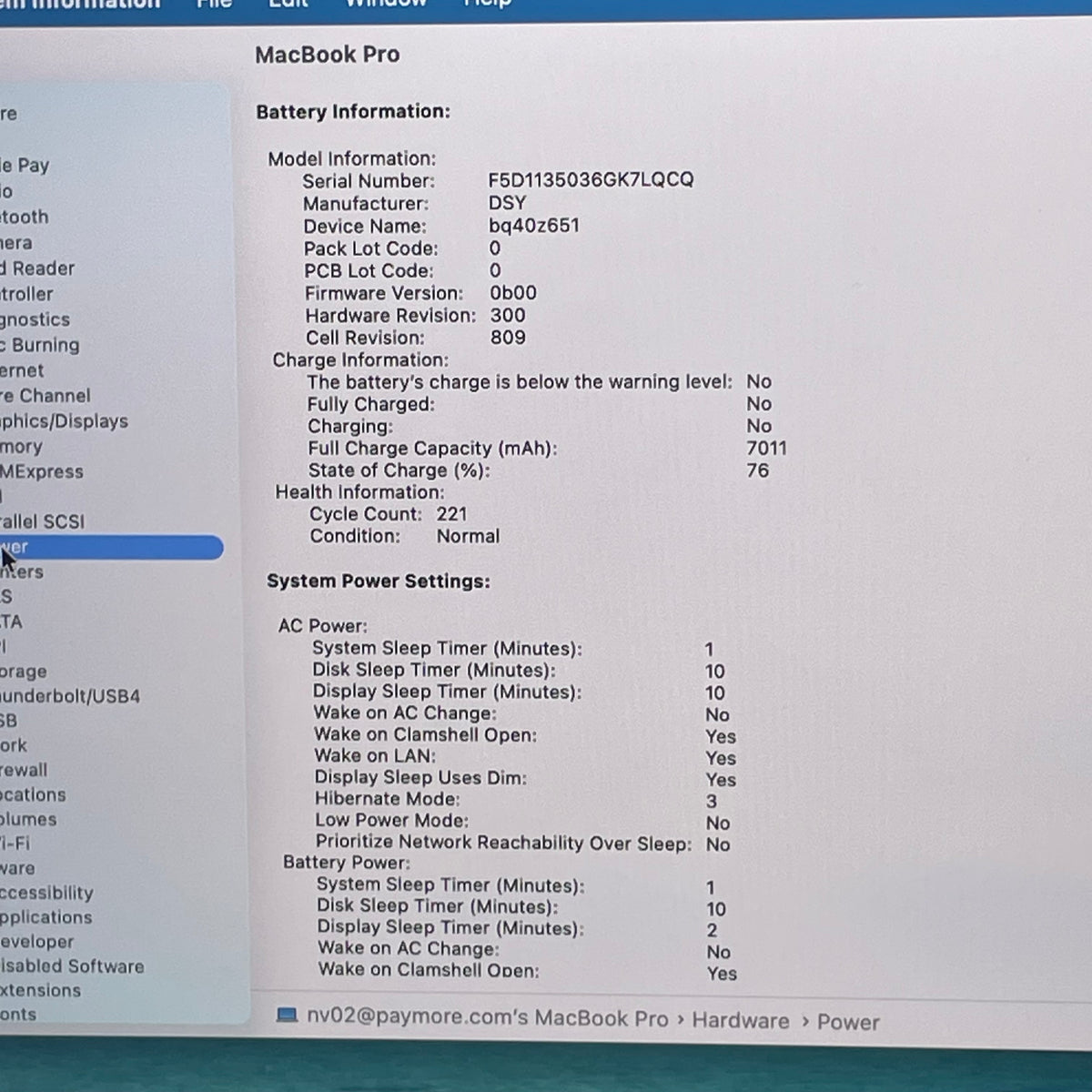The height and width of the screenshot is (1092, 1092).
Task: Select the highlighted Power sidebar item
Action: pos(111,547)
